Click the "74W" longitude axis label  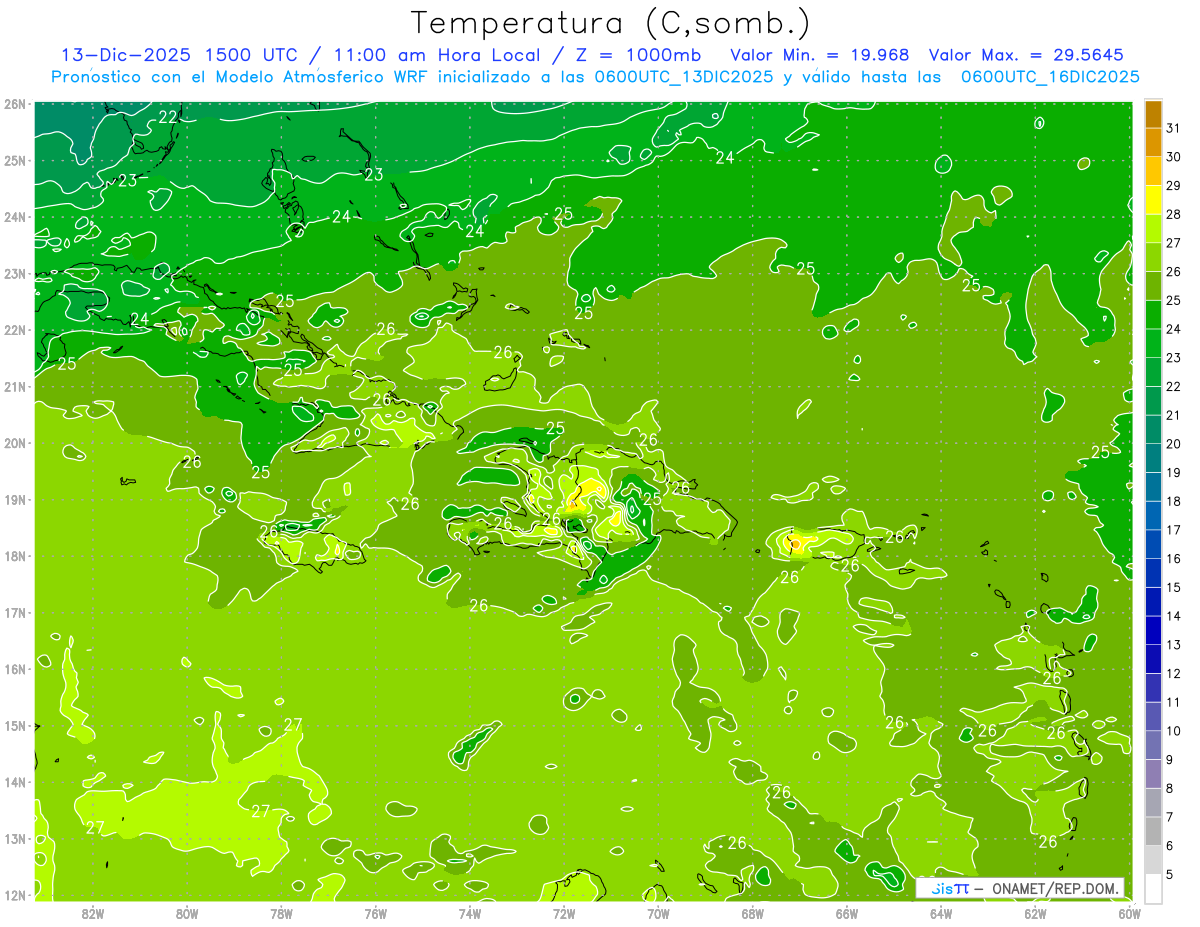click(470, 912)
